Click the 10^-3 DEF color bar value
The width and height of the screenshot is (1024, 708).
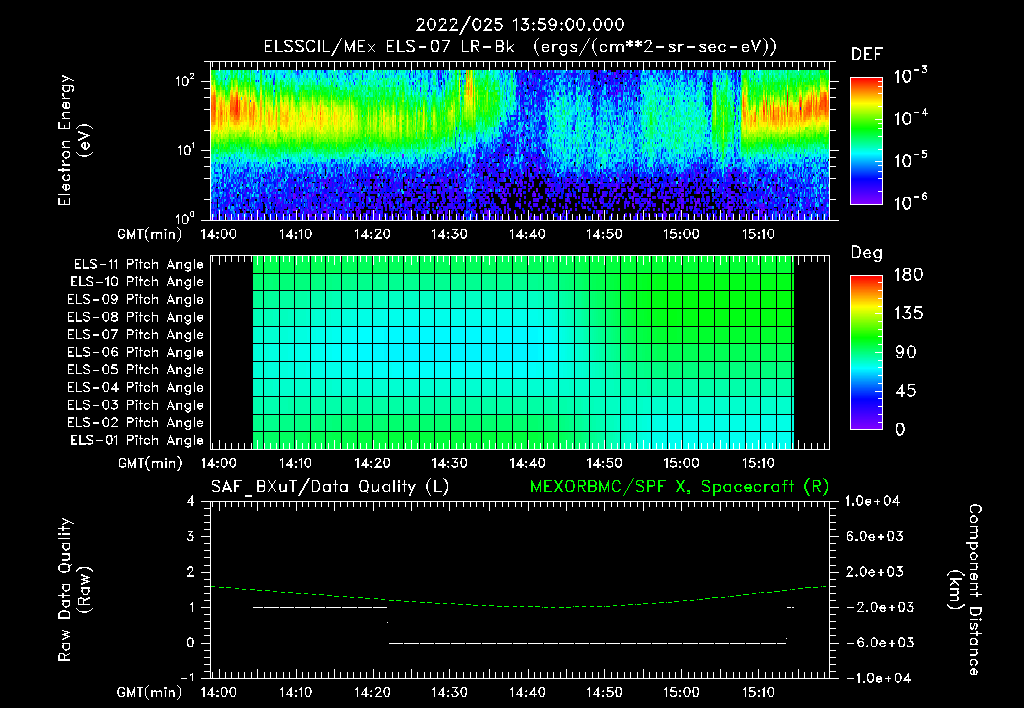910,75
